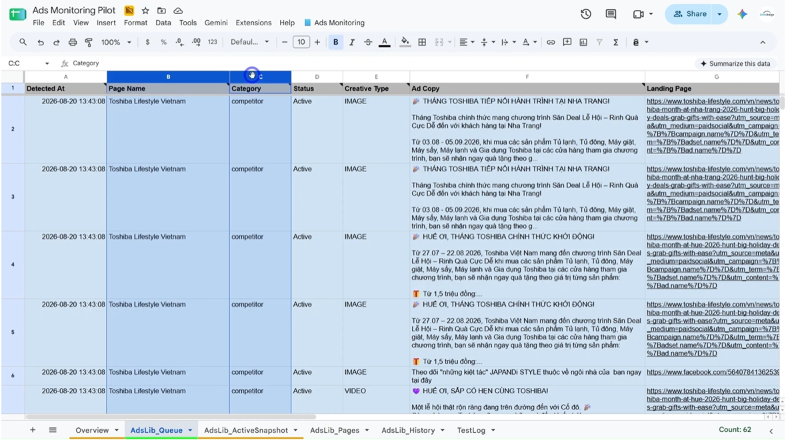
Task: Open the Format menu
Action: 136,23
